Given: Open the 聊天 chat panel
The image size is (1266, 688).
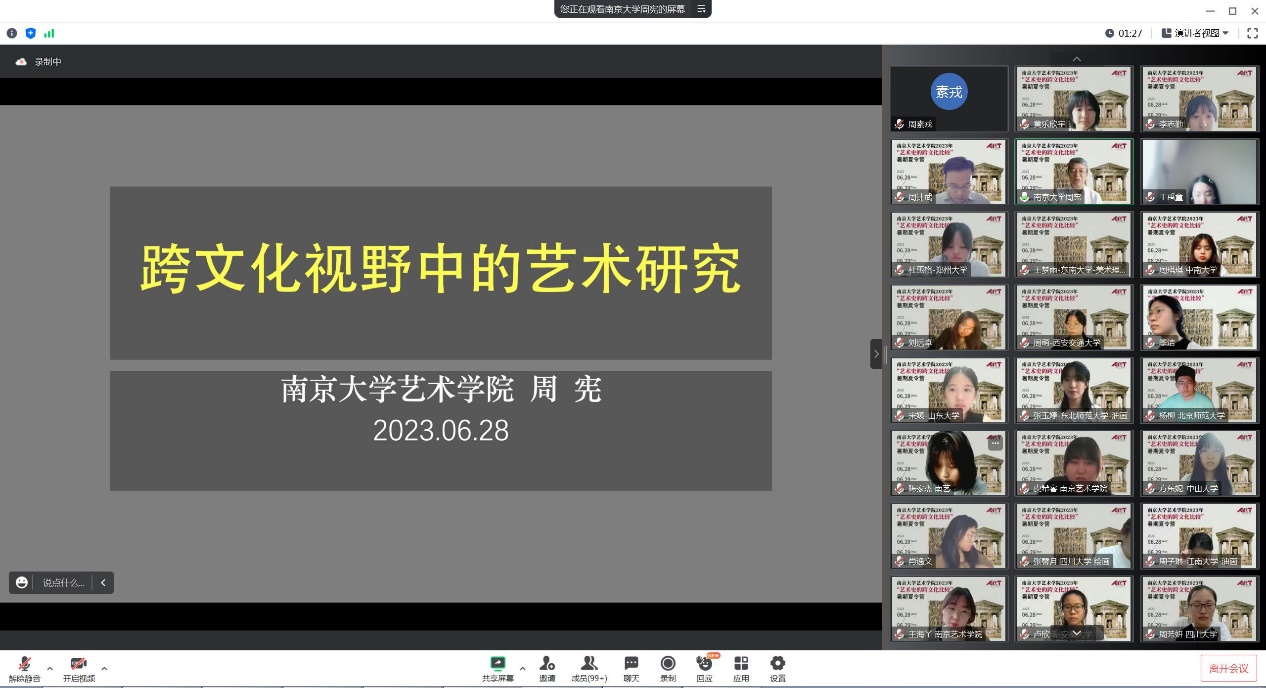Looking at the screenshot, I should (631, 667).
